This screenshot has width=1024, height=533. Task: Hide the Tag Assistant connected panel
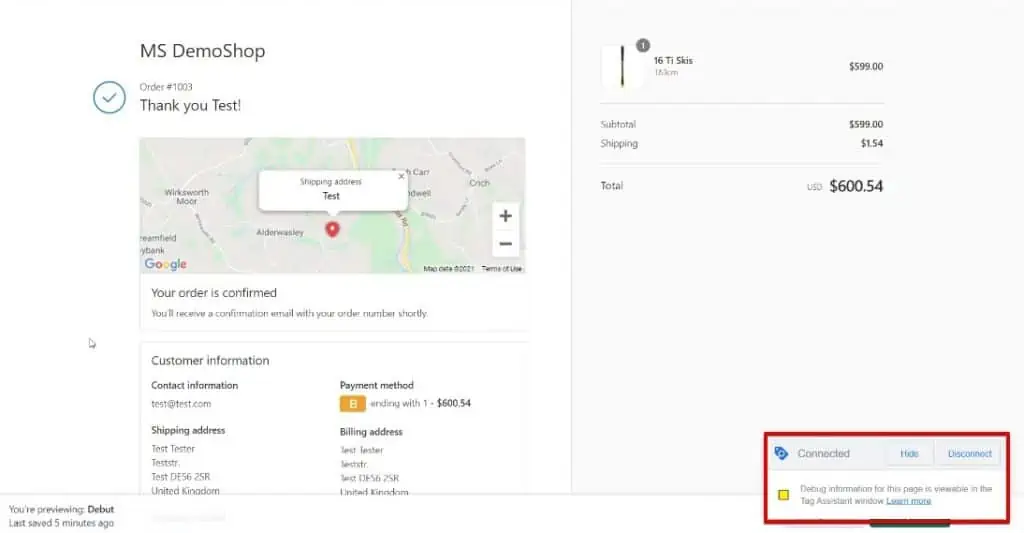(909, 453)
